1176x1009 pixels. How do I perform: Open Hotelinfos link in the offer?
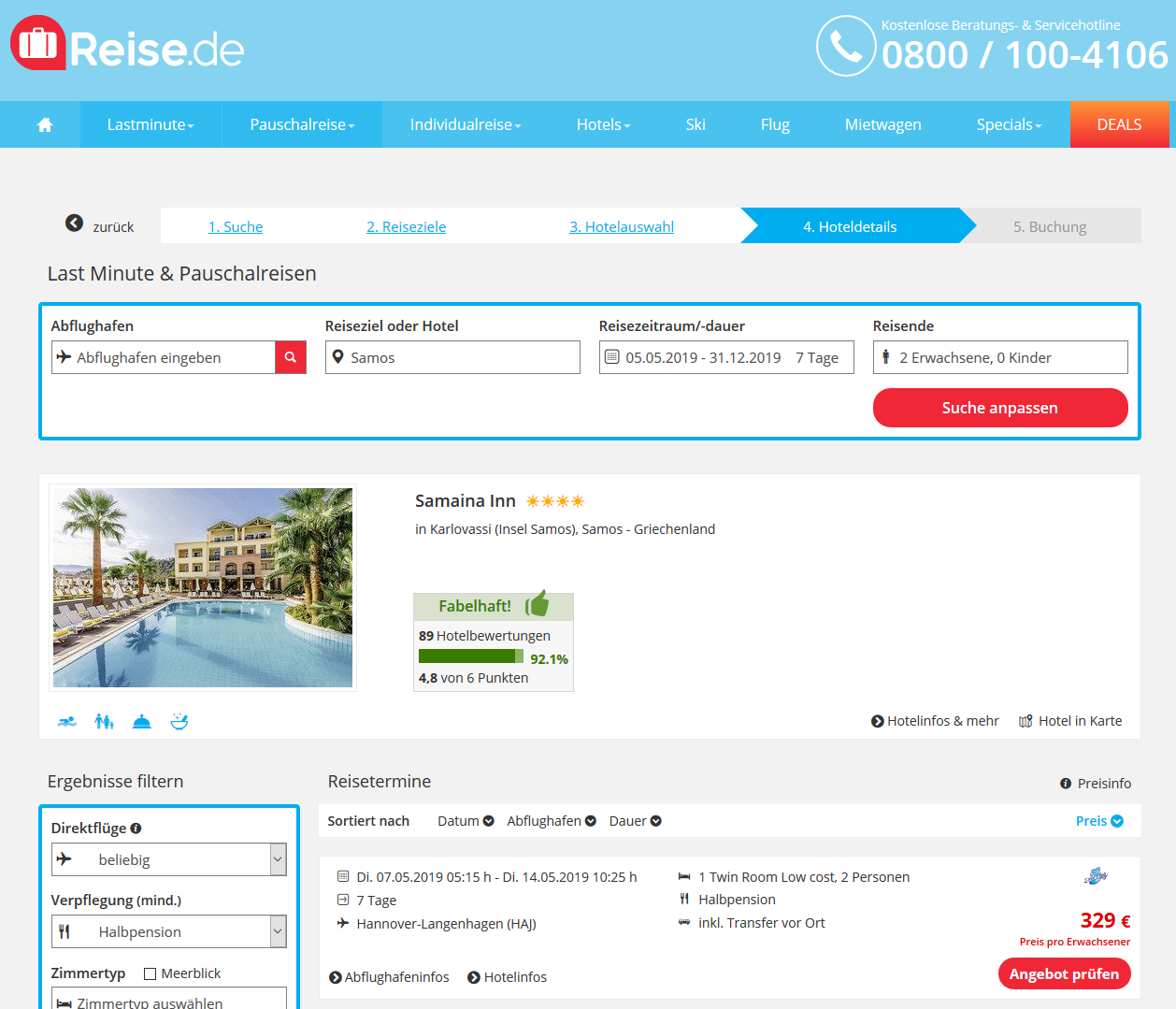point(508,977)
